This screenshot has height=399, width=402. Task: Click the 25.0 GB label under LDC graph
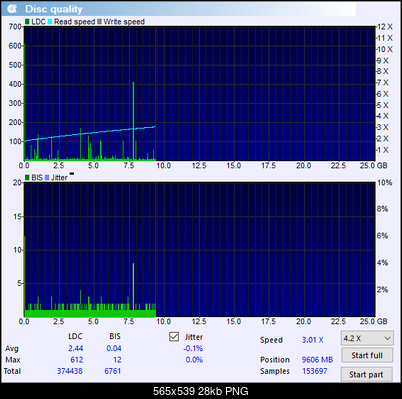(373, 165)
